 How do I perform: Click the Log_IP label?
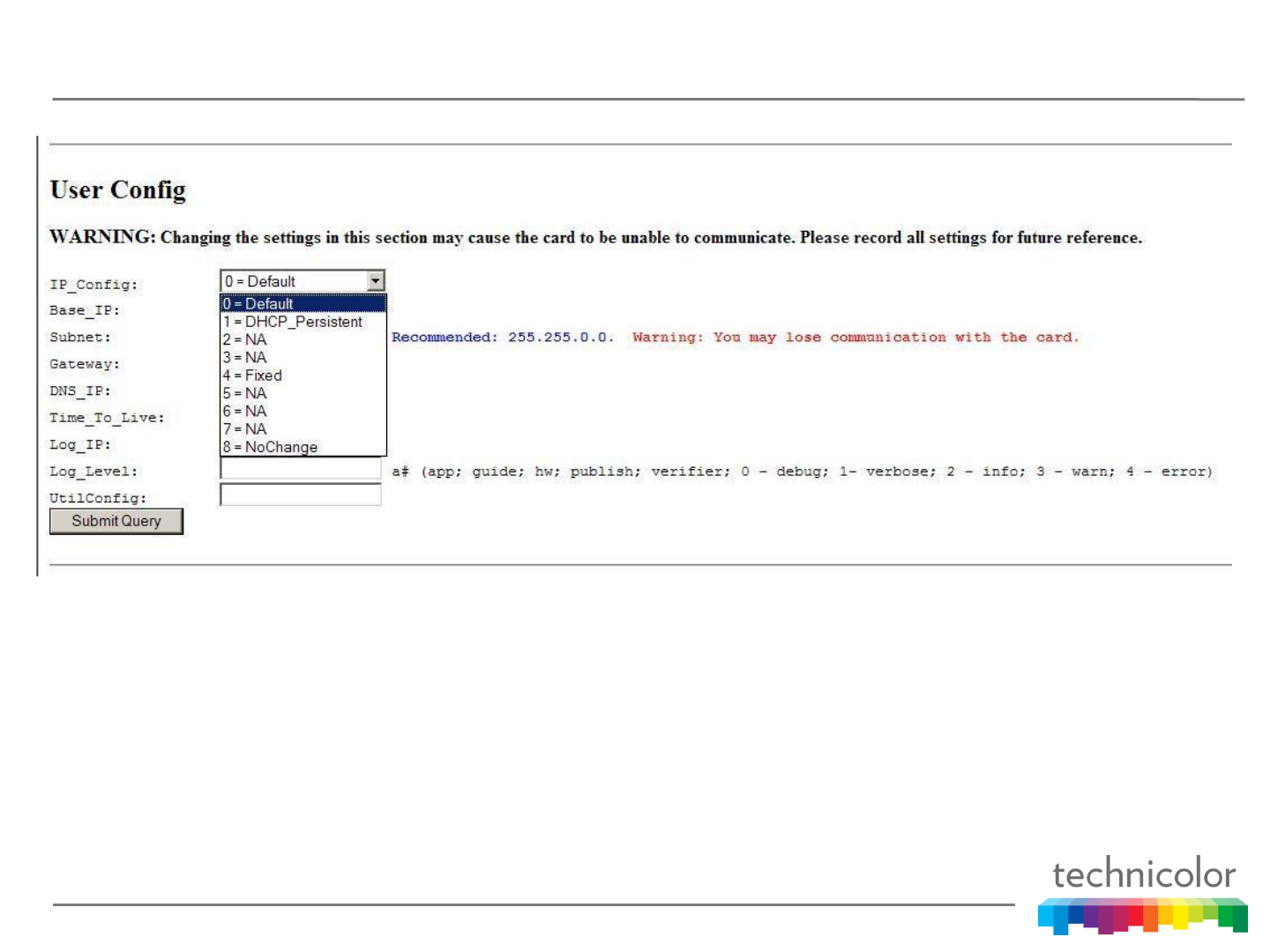[80, 444]
